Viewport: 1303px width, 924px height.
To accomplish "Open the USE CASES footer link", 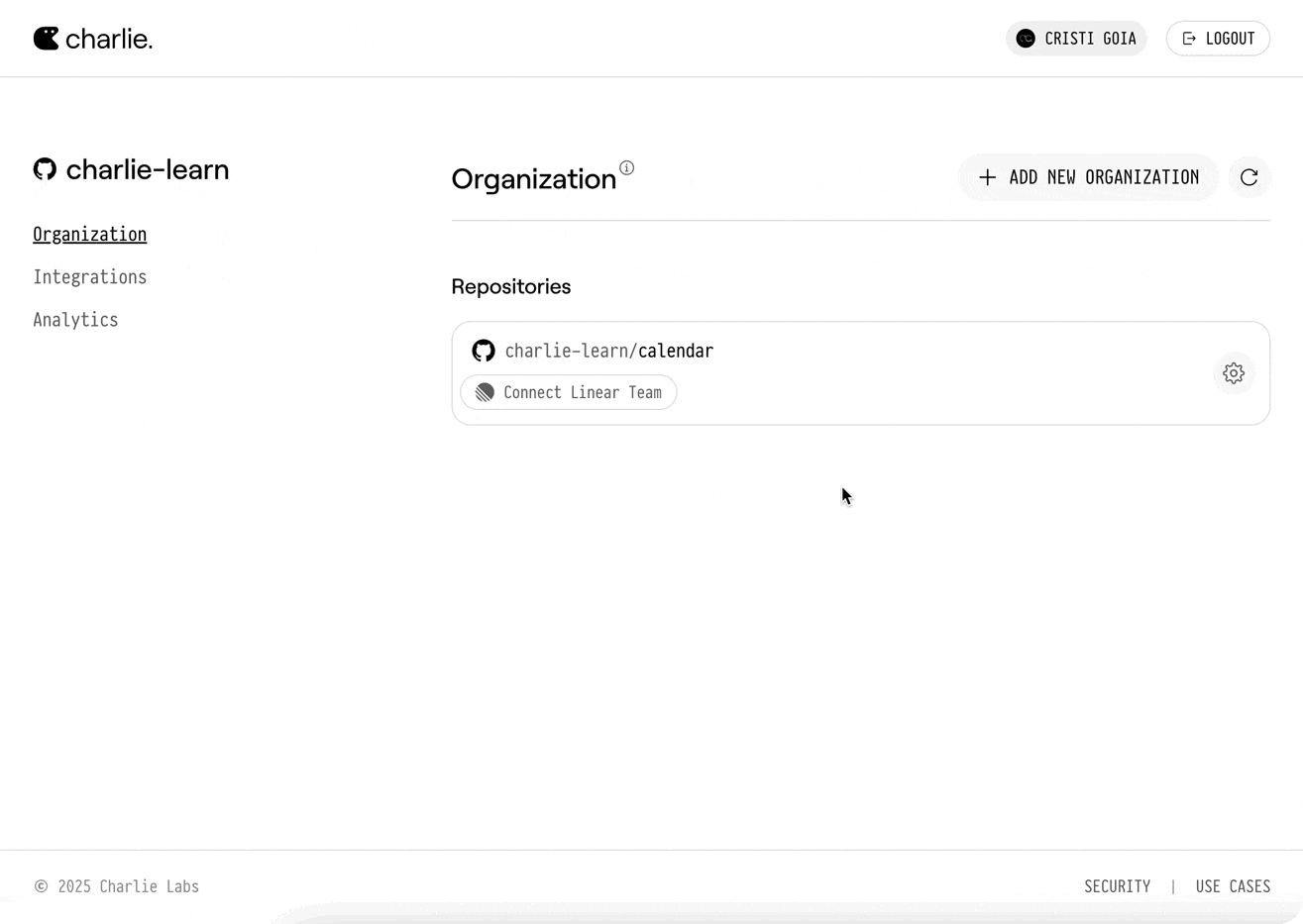I will coord(1233,886).
